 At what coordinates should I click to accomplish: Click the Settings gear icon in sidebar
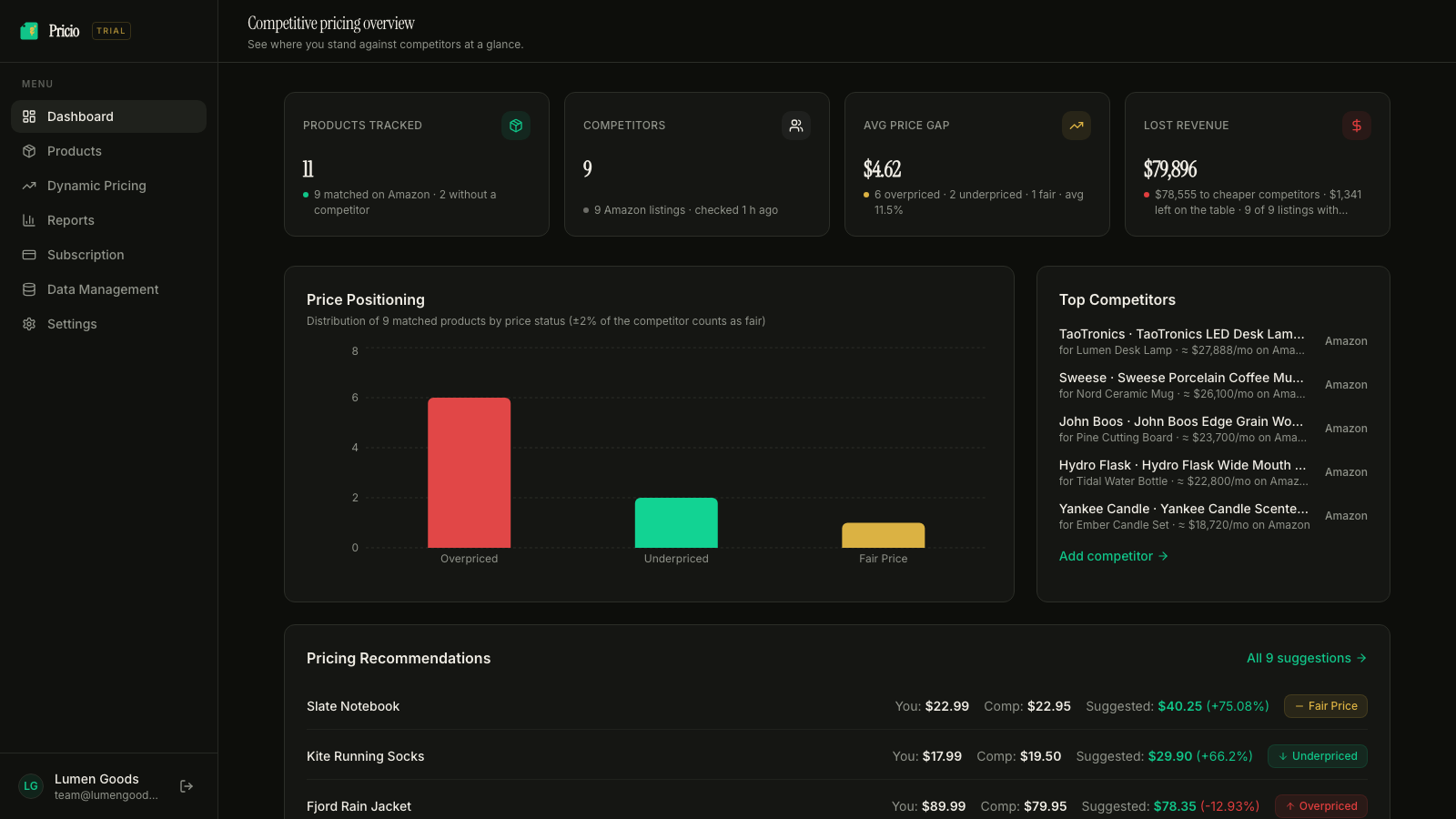pyautogui.click(x=29, y=324)
